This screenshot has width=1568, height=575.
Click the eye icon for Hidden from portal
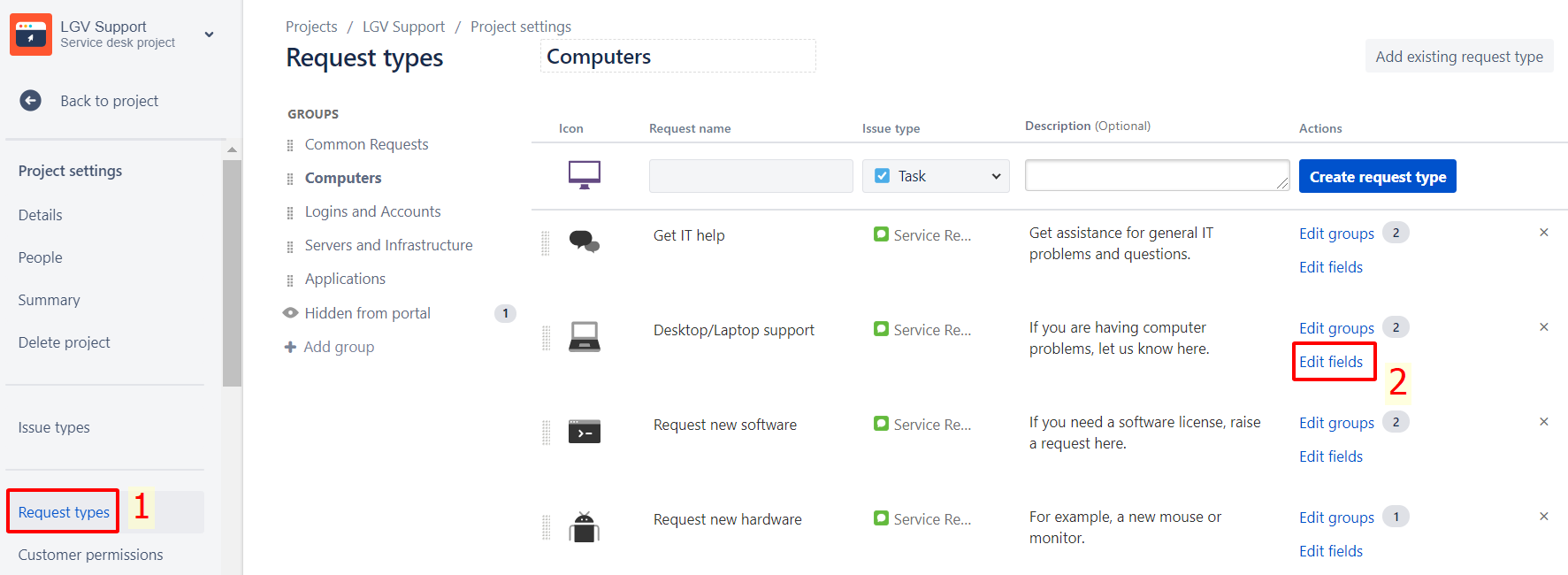click(290, 313)
